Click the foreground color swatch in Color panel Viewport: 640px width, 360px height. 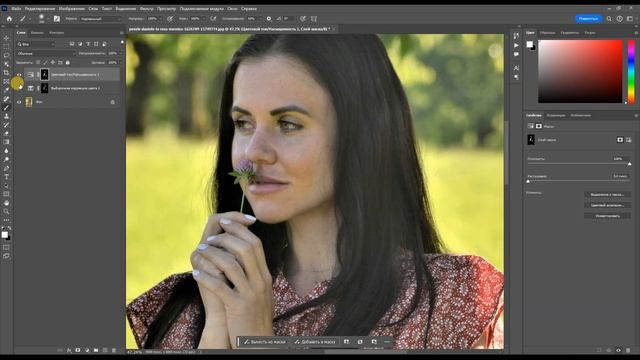(529, 44)
